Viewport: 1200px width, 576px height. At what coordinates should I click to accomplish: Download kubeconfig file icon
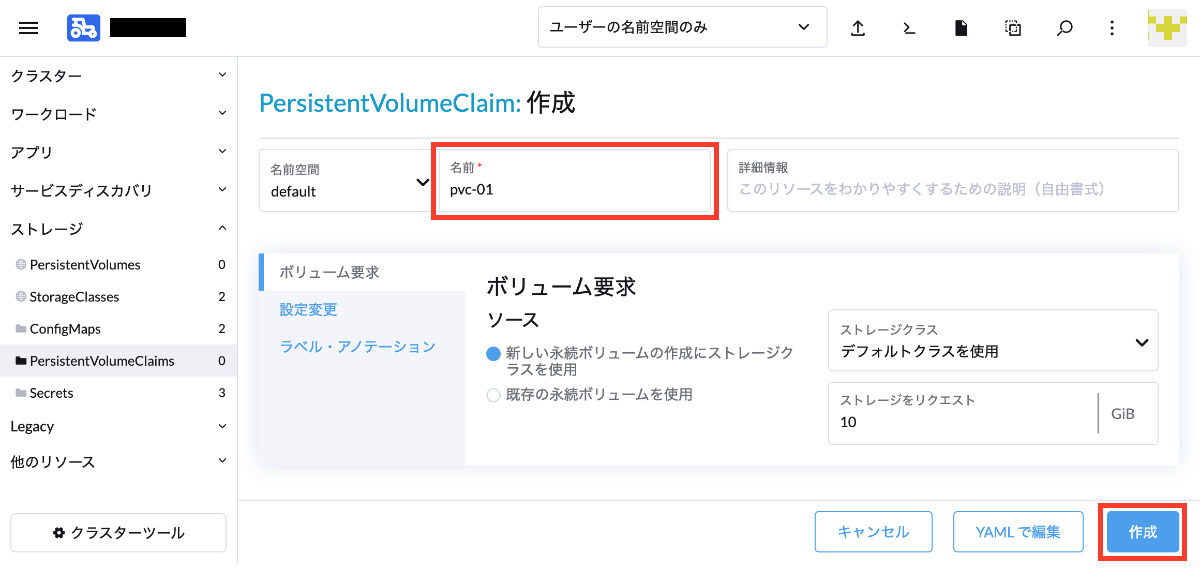click(x=961, y=28)
